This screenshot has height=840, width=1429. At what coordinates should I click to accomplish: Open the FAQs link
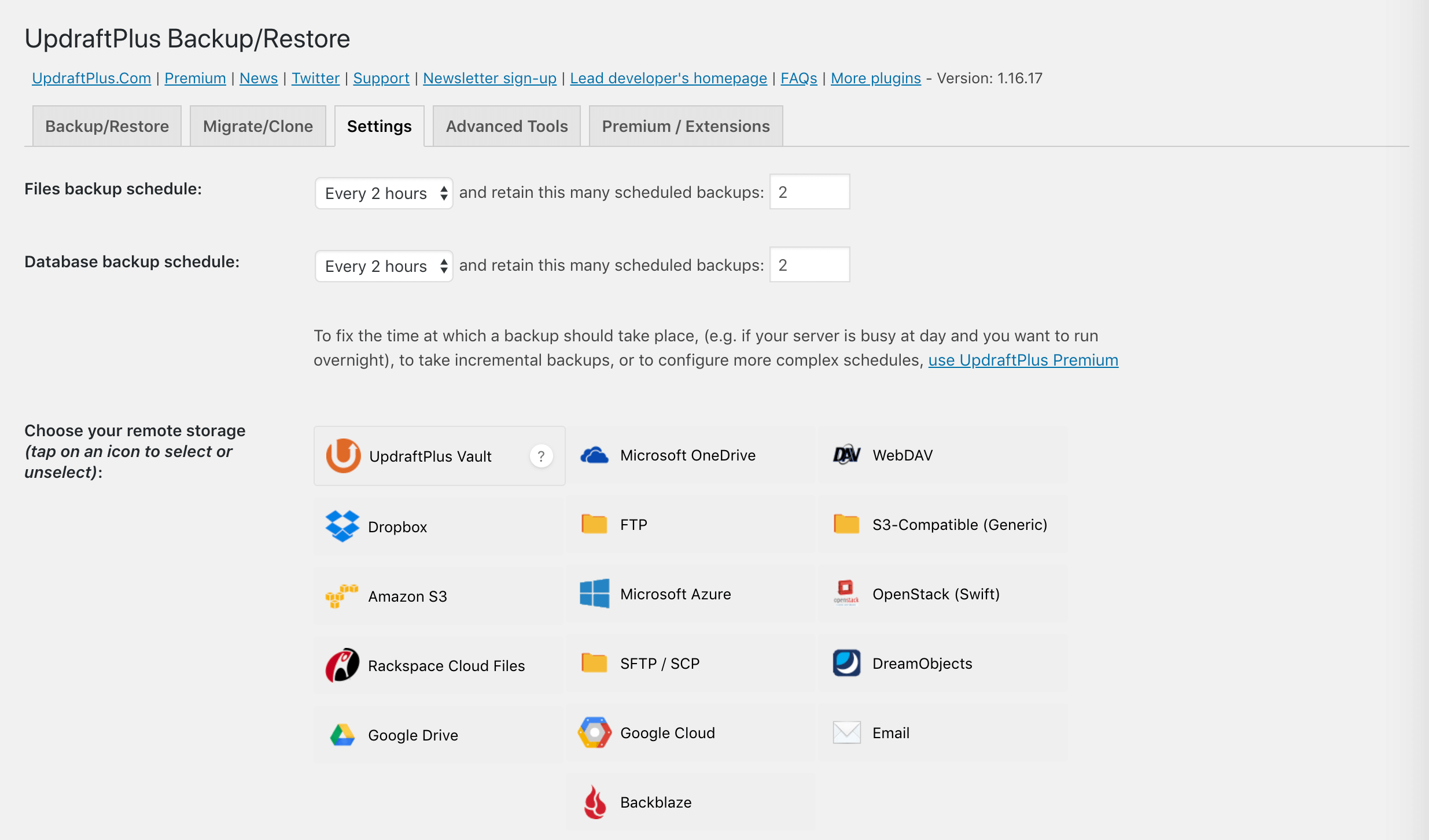click(x=799, y=78)
